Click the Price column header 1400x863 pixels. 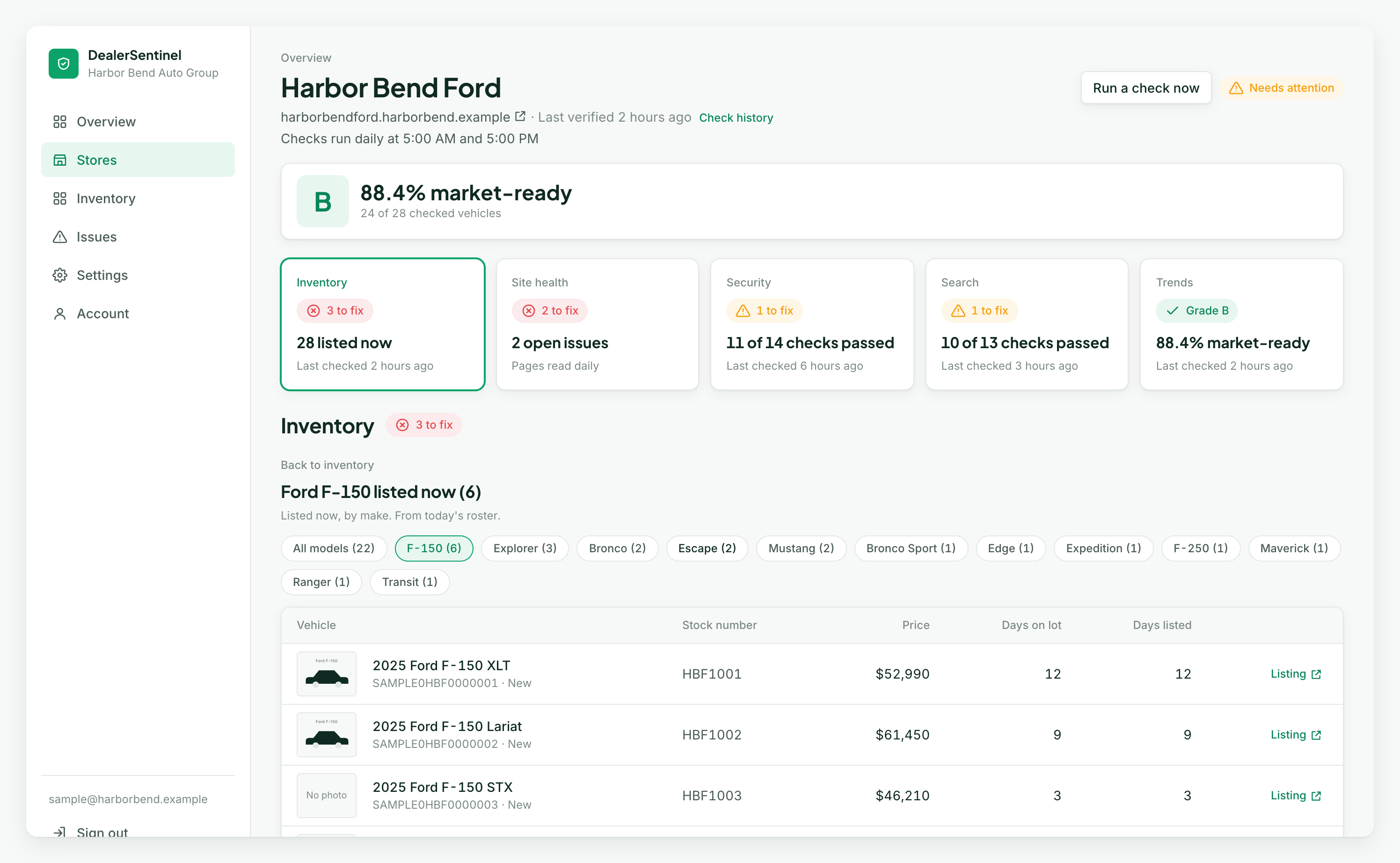(x=915, y=625)
